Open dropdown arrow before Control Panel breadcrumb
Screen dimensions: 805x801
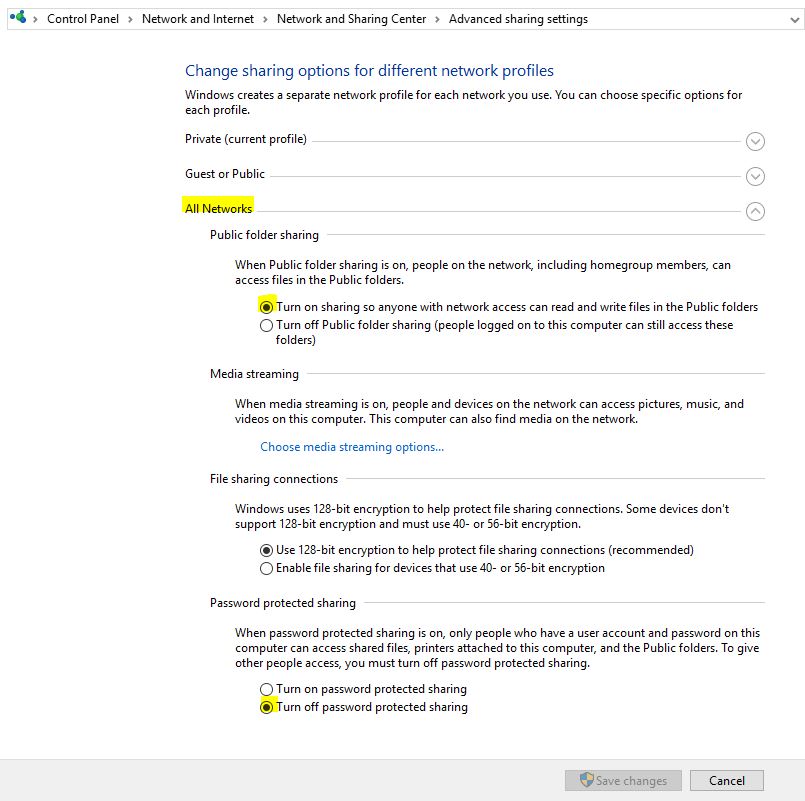pyautogui.click(x=35, y=20)
